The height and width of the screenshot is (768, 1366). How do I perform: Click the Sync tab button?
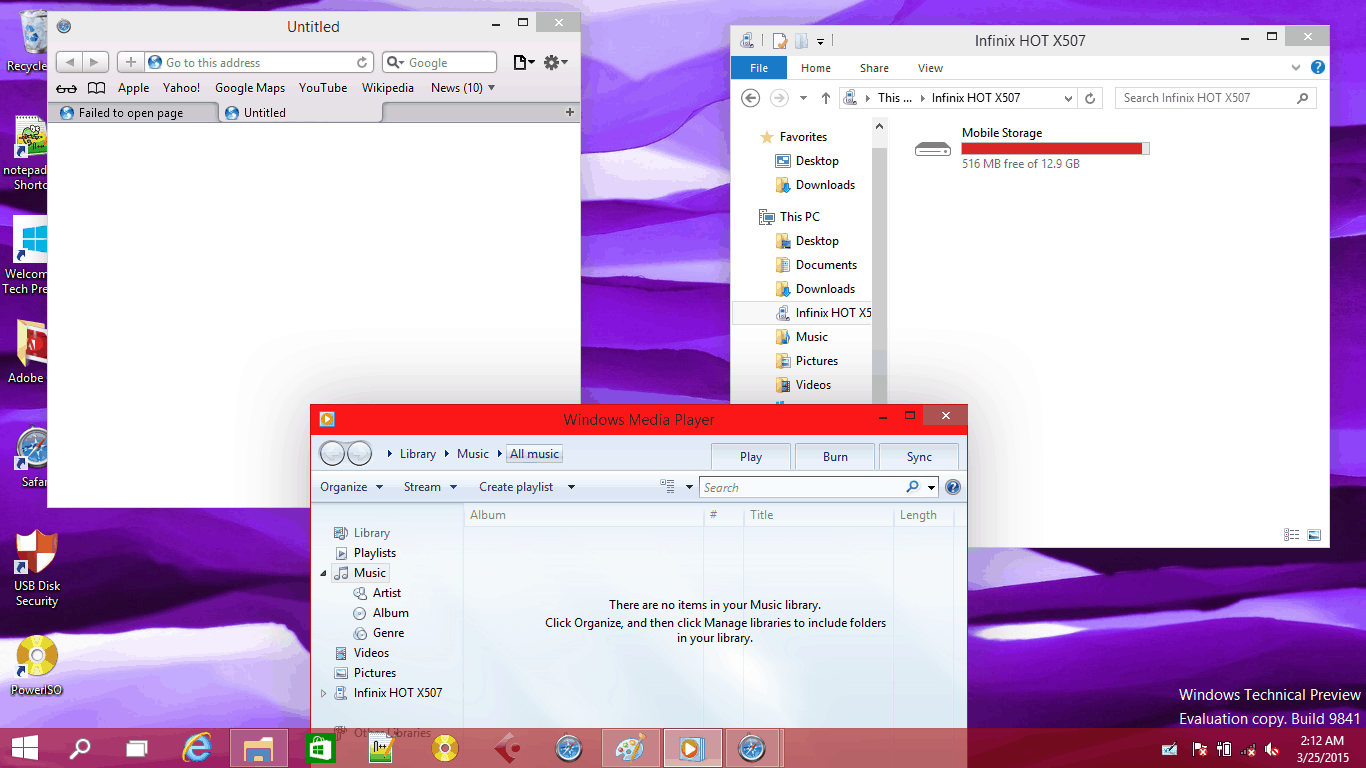pos(918,456)
